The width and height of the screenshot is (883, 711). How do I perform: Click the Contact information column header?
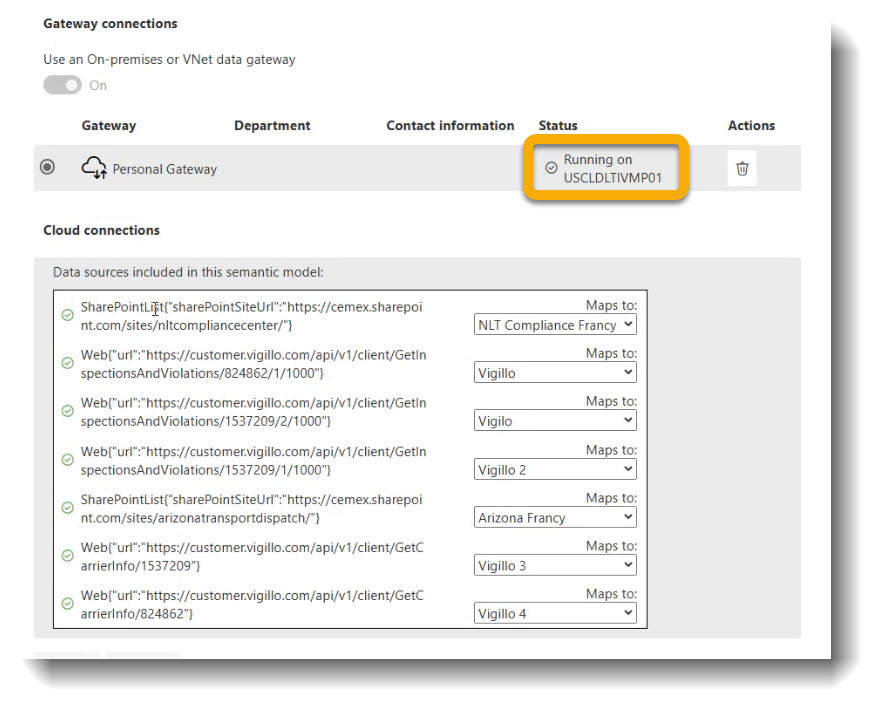click(450, 126)
